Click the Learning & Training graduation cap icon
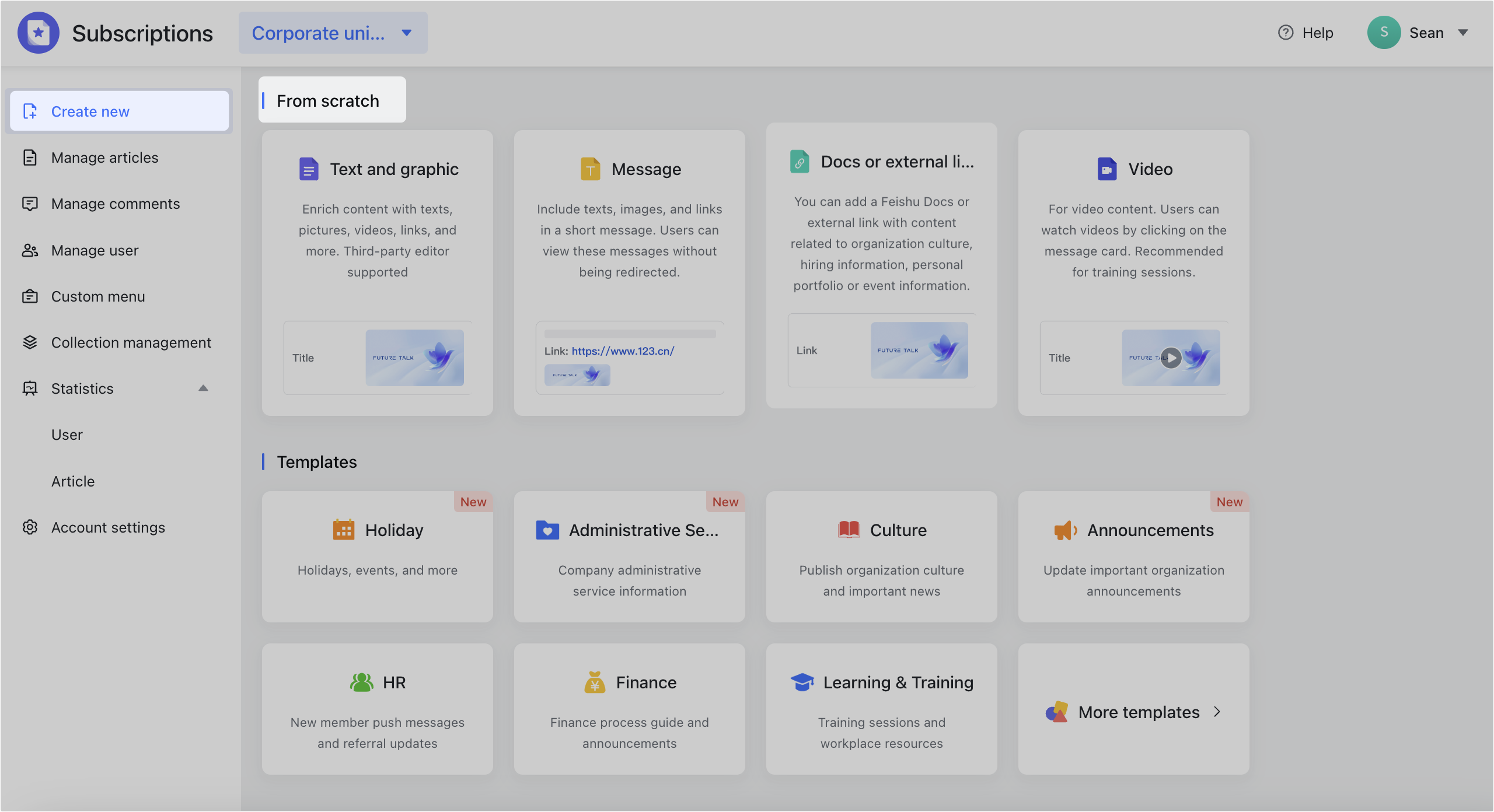The height and width of the screenshot is (812, 1494). point(802,682)
